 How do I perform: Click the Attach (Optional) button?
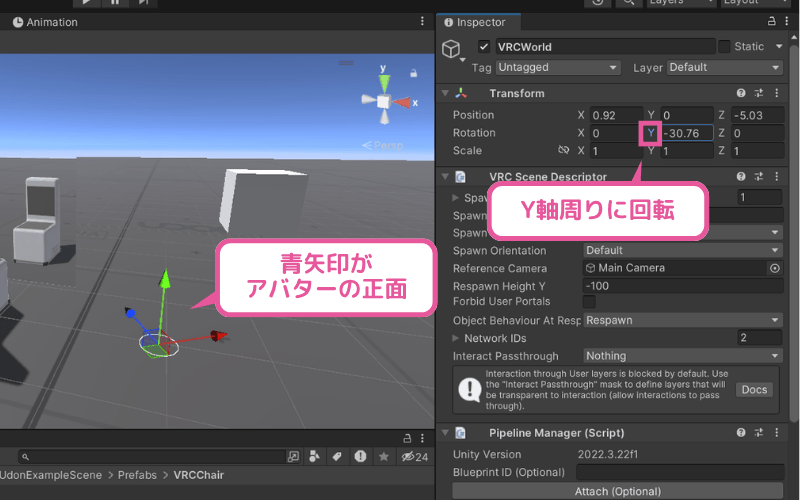[x=617, y=491]
